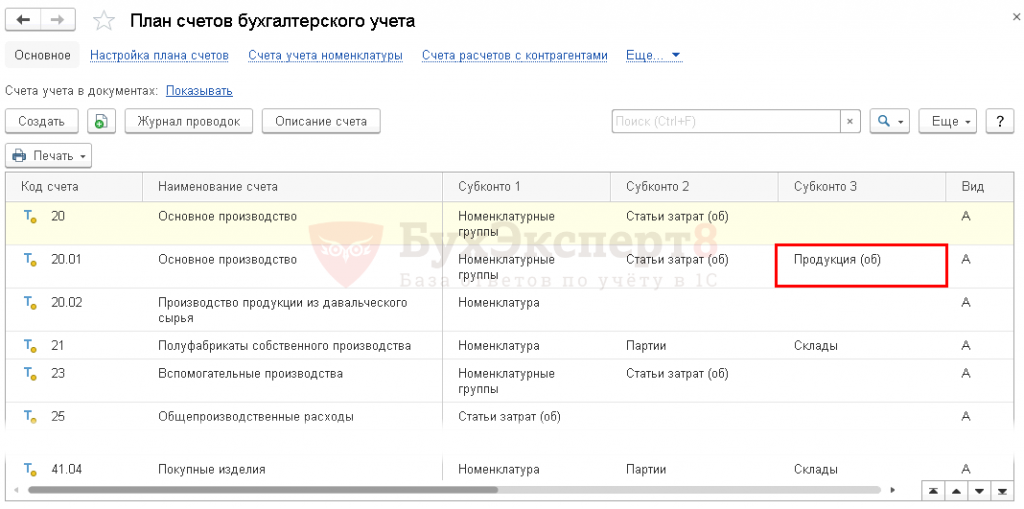The width and height of the screenshot is (1024, 509).
Task: Click into the Поиск search field
Action: [x=726, y=122]
